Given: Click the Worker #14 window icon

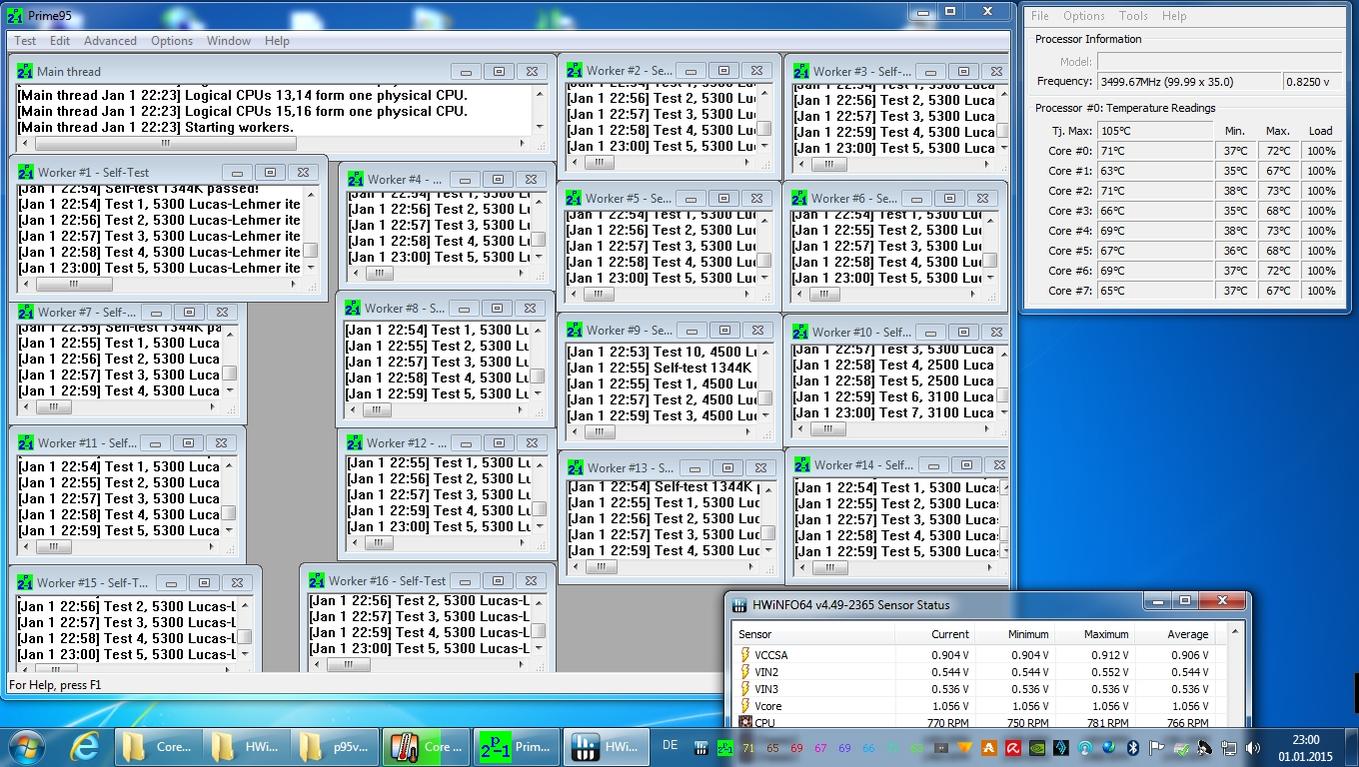Looking at the screenshot, I should (802, 465).
